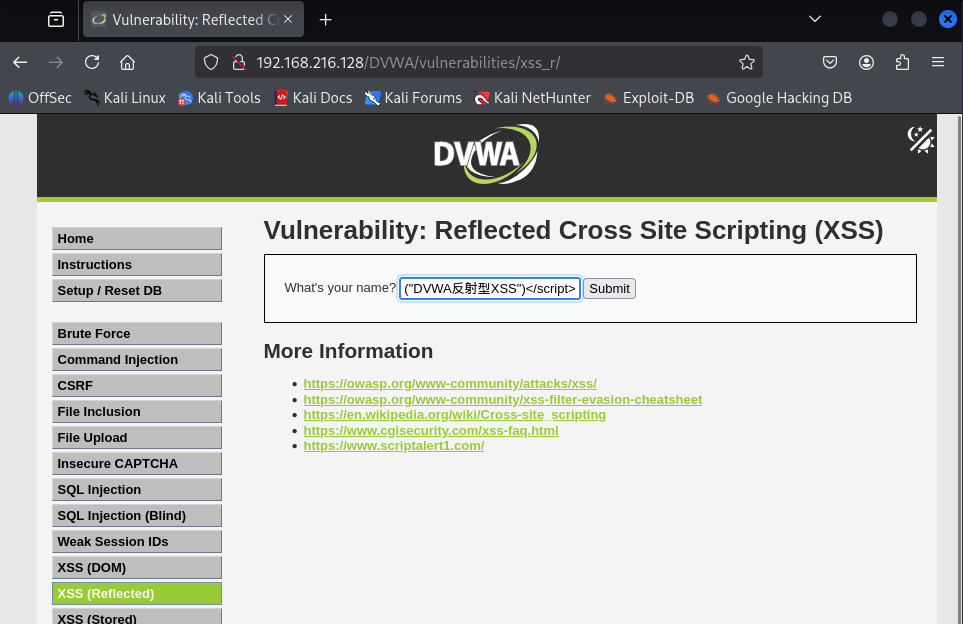The image size is (963, 624).
Task: Go to File Upload page
Action: coord(137,437)
